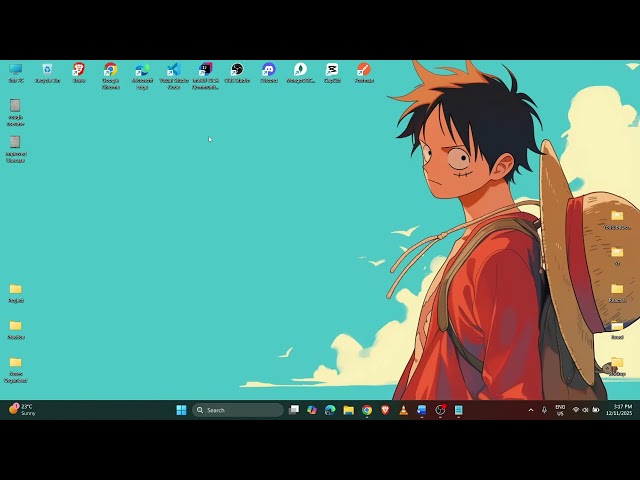This screenshot has height=480, width=640.
Task: Expand the hidden system tray icons chevron
Action: coord(531,410)
